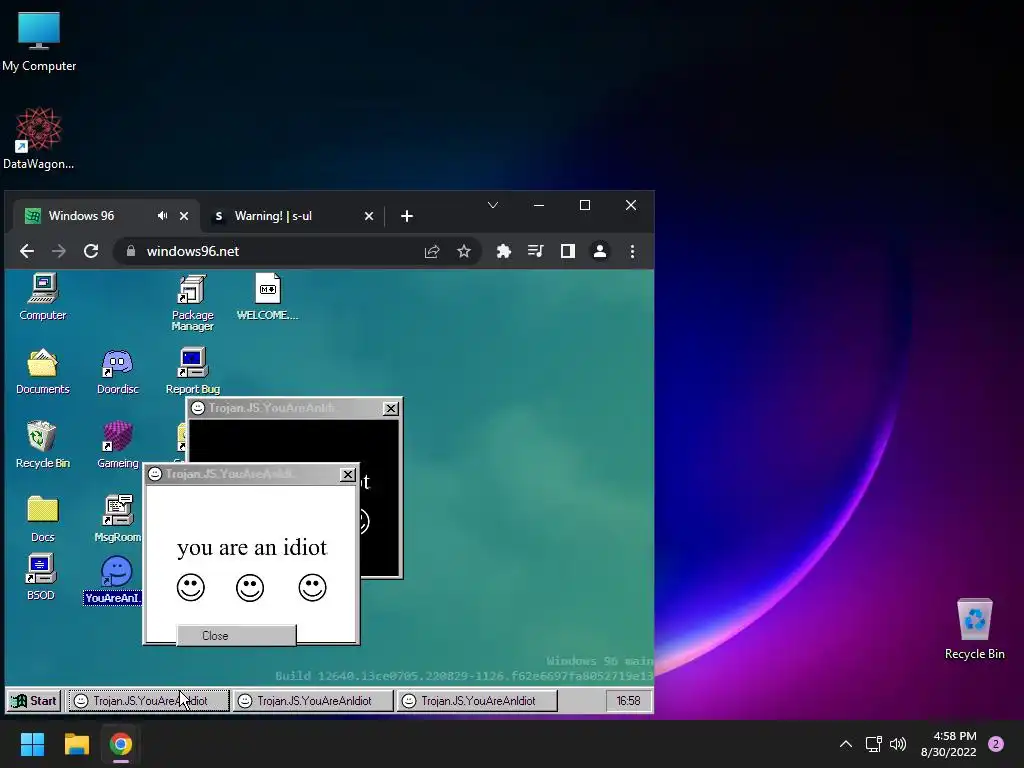Open the Computer icon in Windows 96
This screenshot has width=1024, height=768.
click(x=42, y=297)
